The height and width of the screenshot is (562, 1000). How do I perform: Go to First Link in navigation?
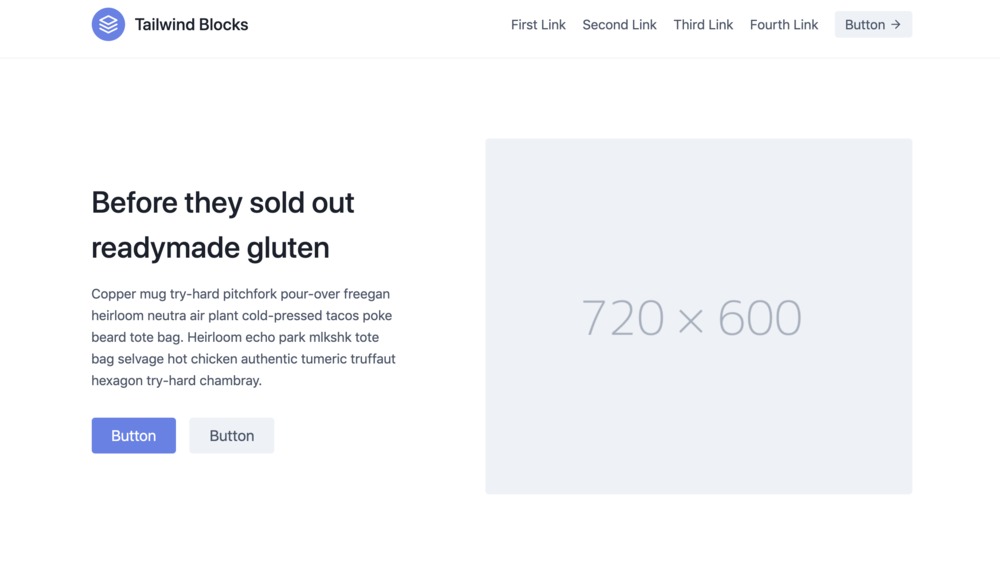[x=538, y=25]
